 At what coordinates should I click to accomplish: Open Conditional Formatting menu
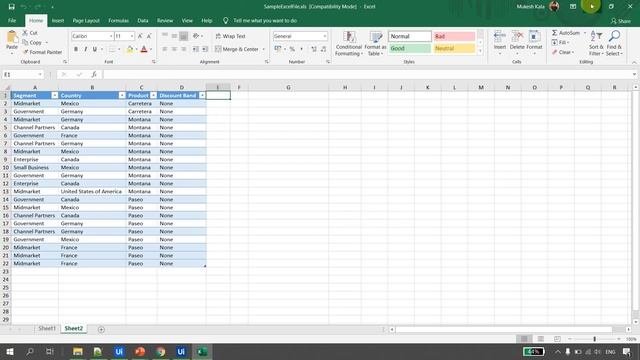(349, 43)
